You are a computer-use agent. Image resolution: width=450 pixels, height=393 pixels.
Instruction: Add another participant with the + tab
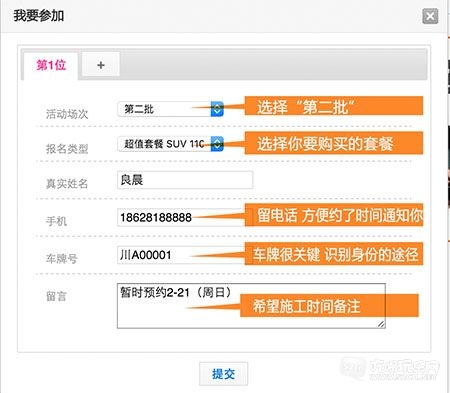(101, 65)
